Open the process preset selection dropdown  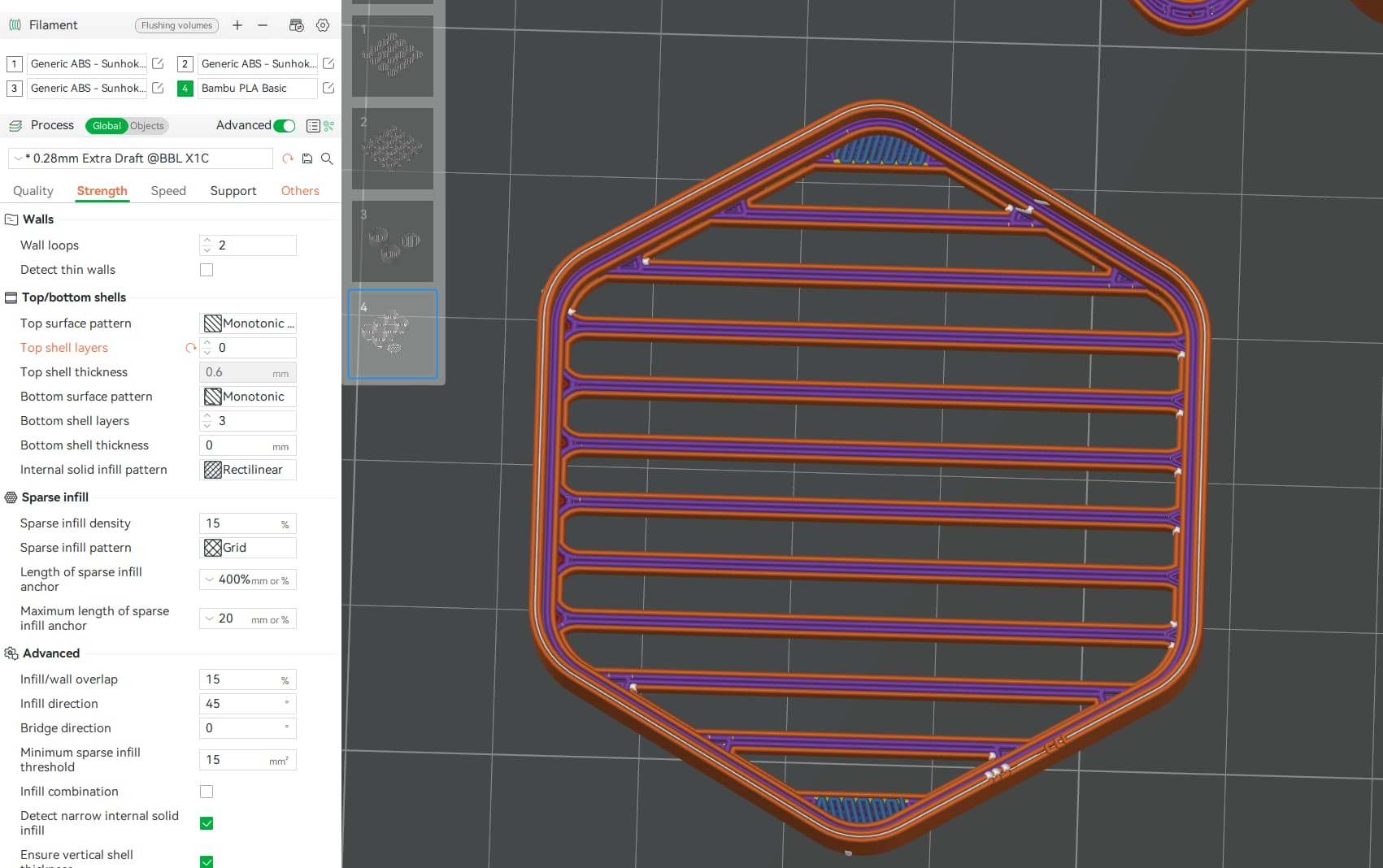(141, 158)
